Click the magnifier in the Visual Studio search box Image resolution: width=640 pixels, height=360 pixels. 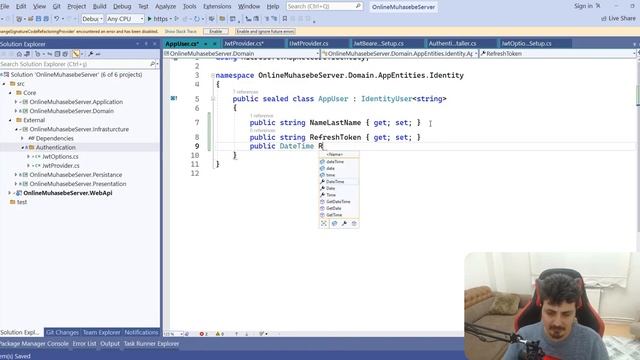[358, 6]
